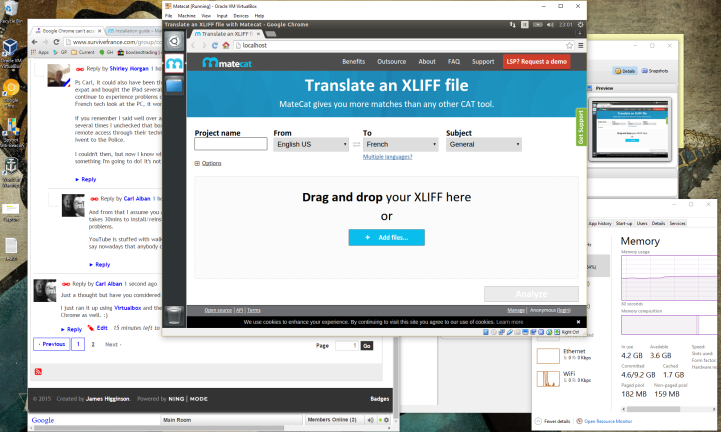Click the chat sound speaker icon in Main Room bar
Image resolution: width=721 pixels, height=432 pixels.
(x=371, y=420)
